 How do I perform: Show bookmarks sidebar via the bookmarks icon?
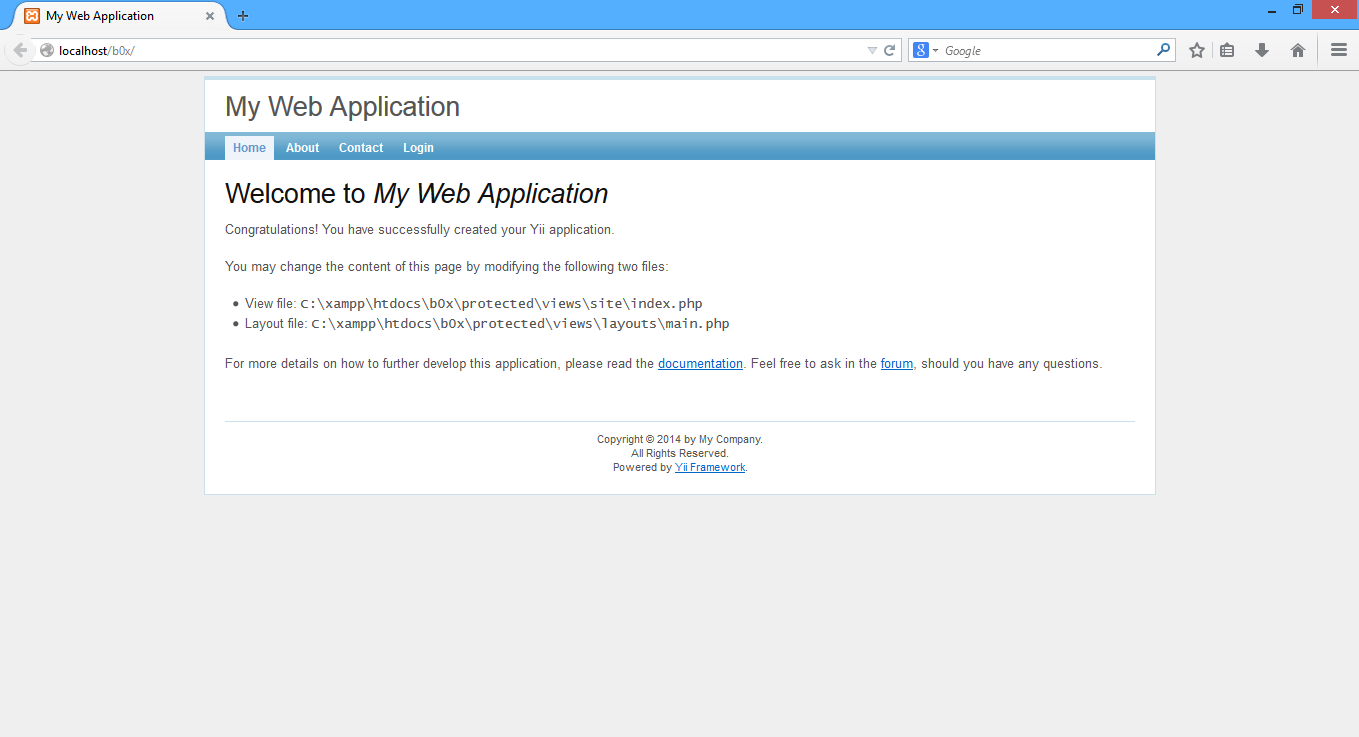tap(1227, 49)
